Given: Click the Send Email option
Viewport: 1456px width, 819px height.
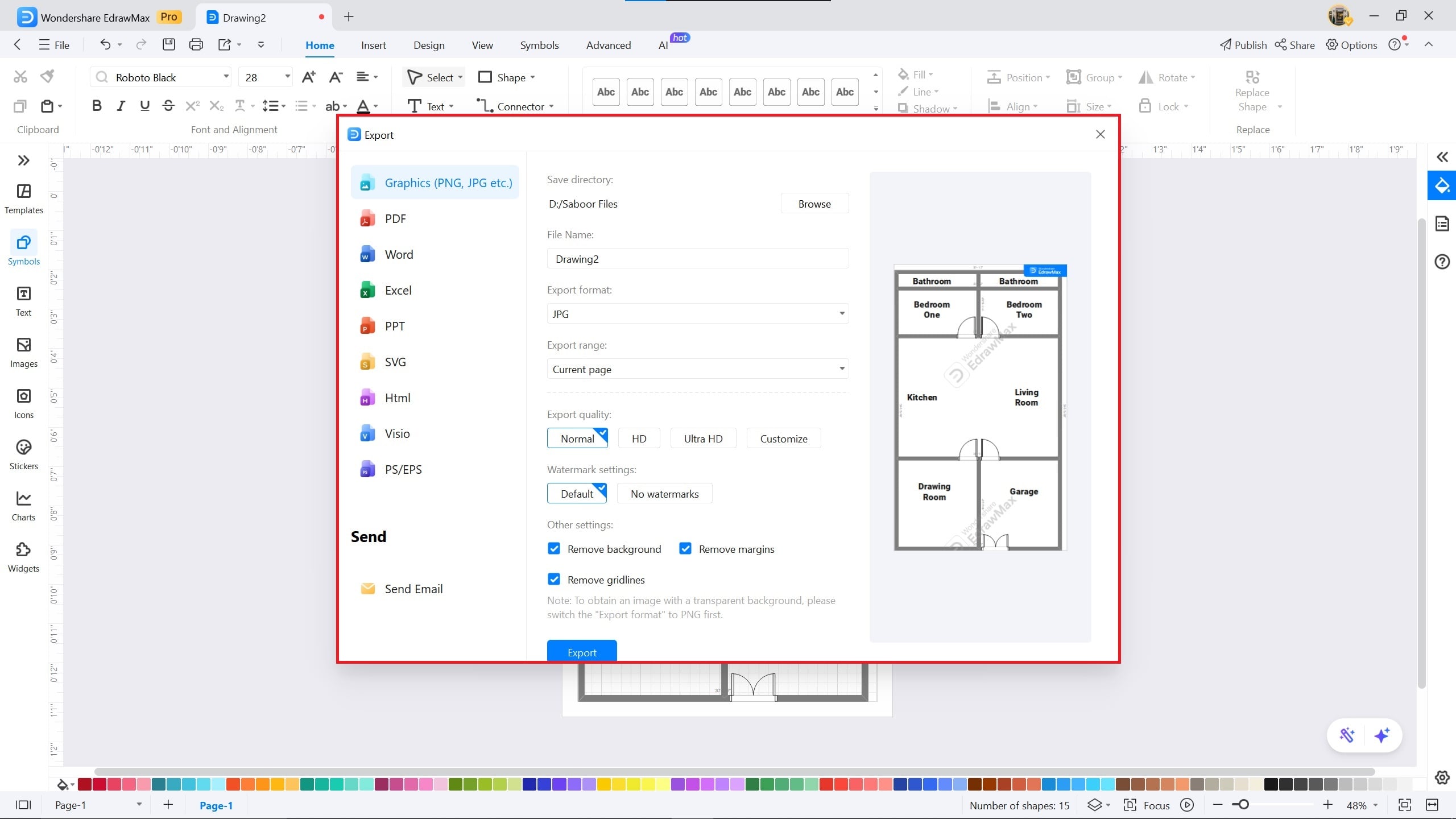Looking at the screenshot, I should coord(413,589).
